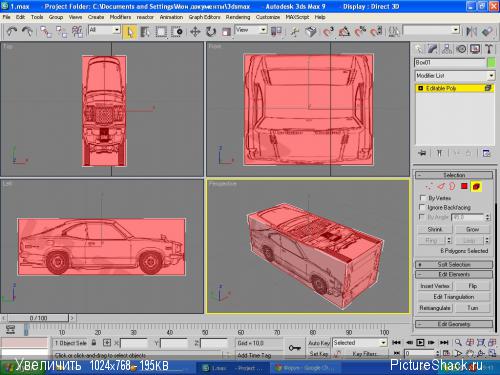Toggle Percent Snap icon

click(360, 32)
